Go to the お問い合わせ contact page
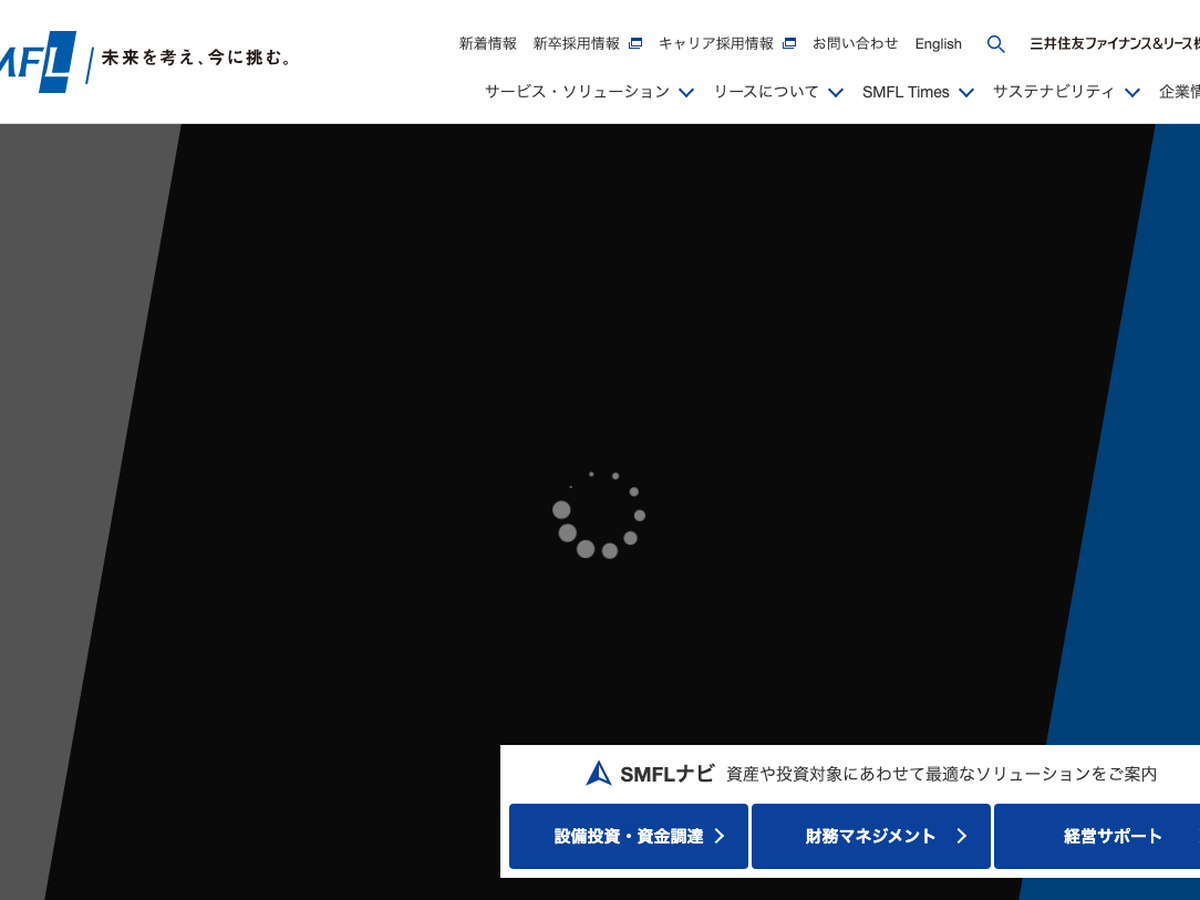Screen dimensions: 1200x900 click(855, 44)
